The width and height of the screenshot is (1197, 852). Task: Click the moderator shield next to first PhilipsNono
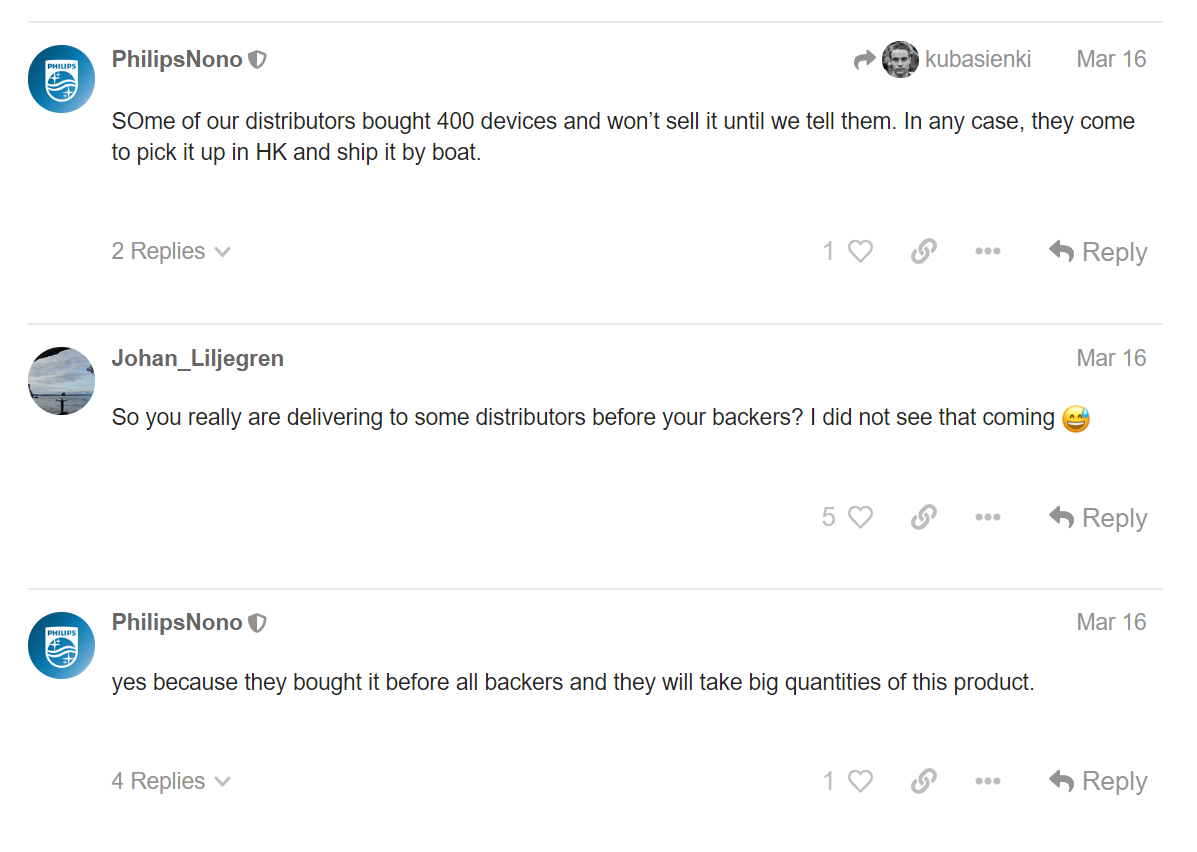[x=258, y=60]
